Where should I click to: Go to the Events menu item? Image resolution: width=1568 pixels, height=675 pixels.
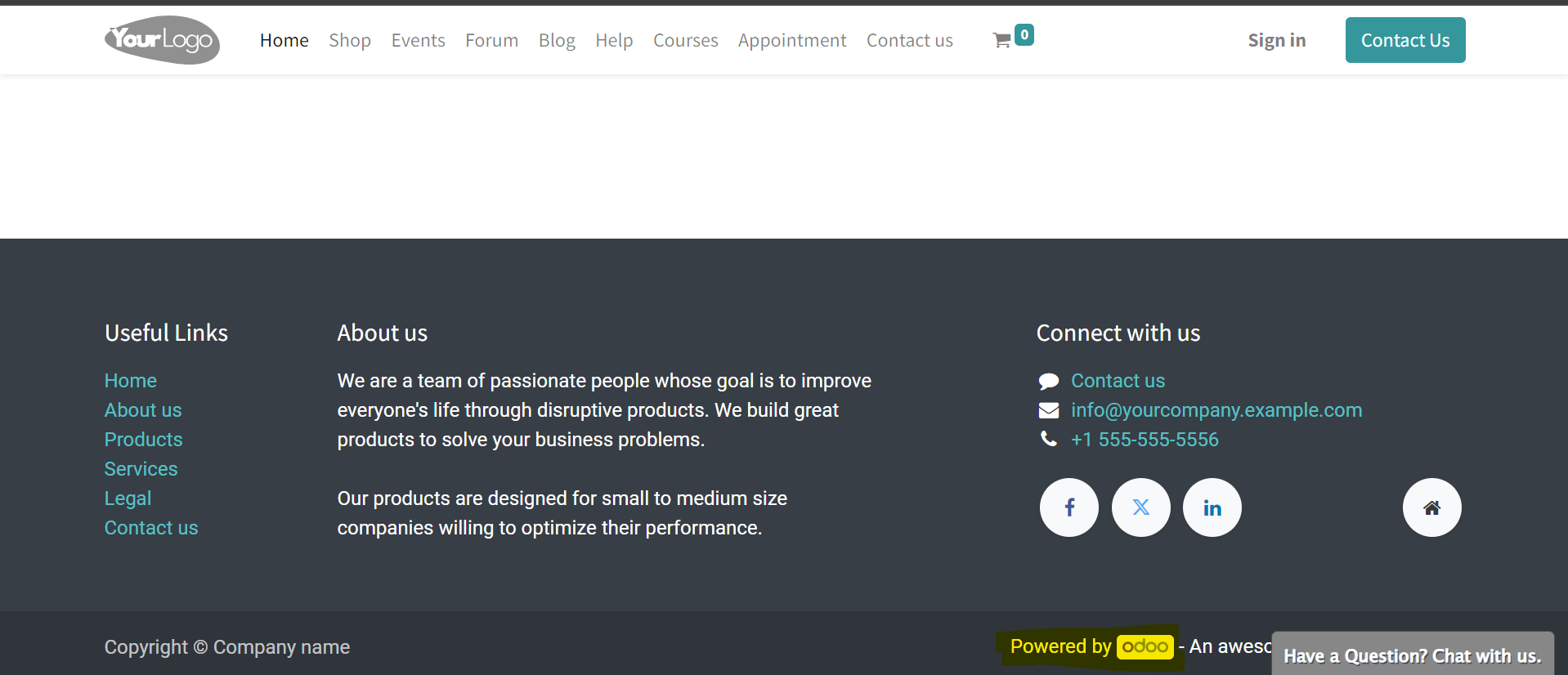418,40
